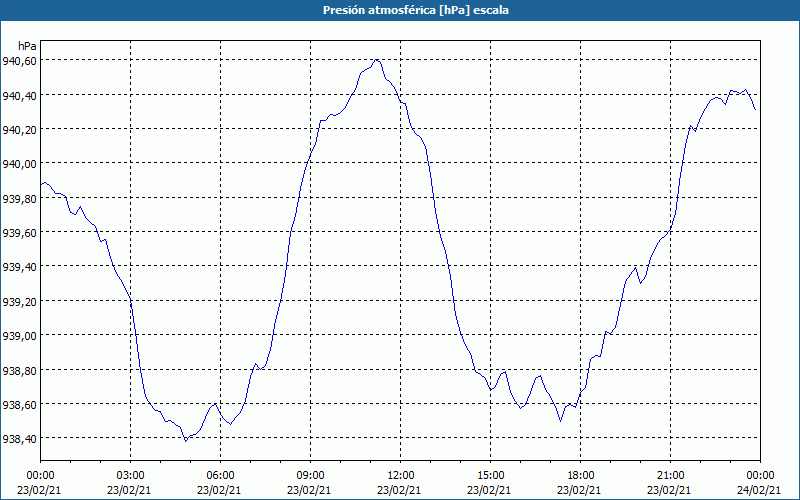Select the 938,60 pressure axis label

(x=19, y=405)
